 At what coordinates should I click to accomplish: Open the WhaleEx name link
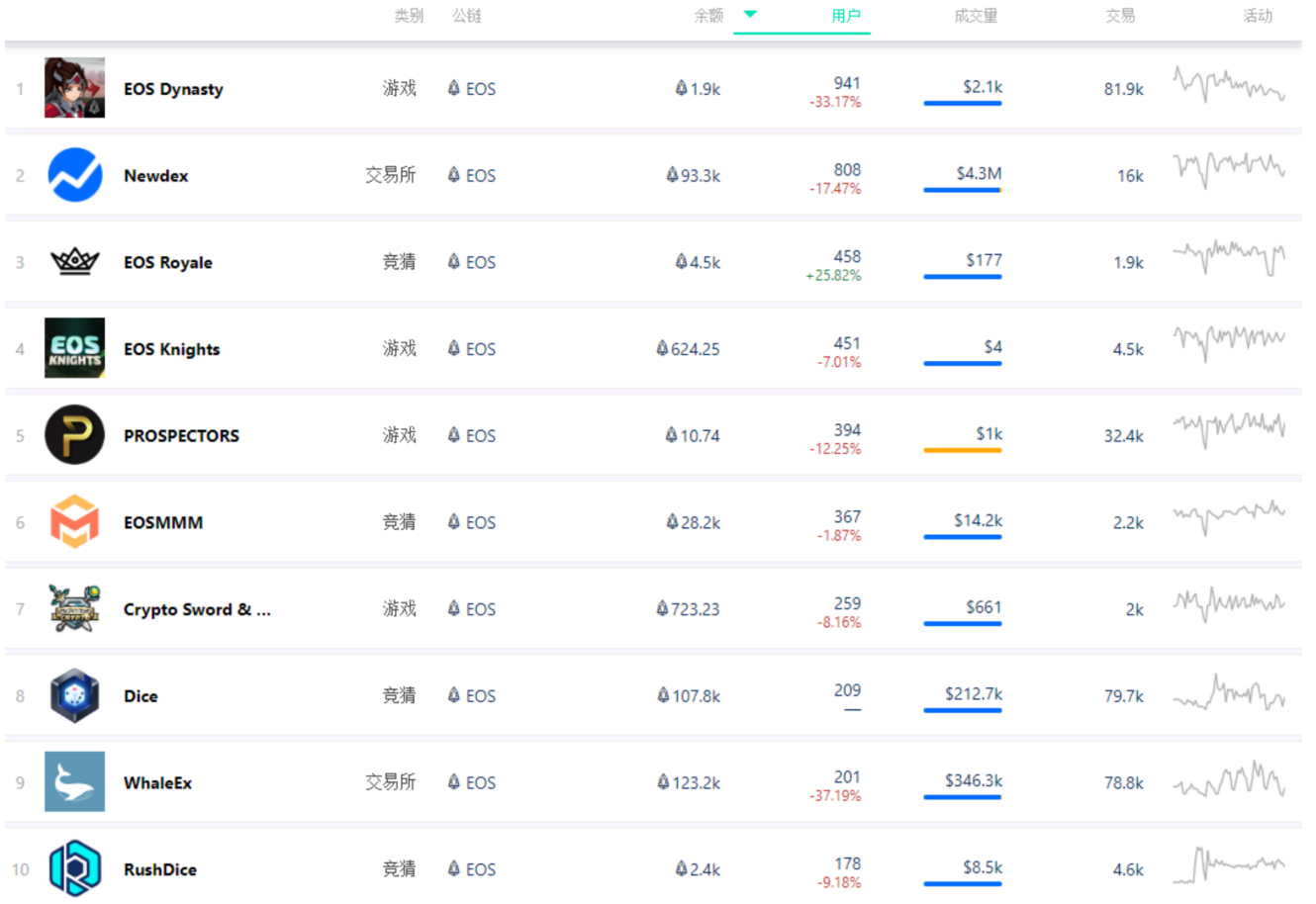coord(157,783)
